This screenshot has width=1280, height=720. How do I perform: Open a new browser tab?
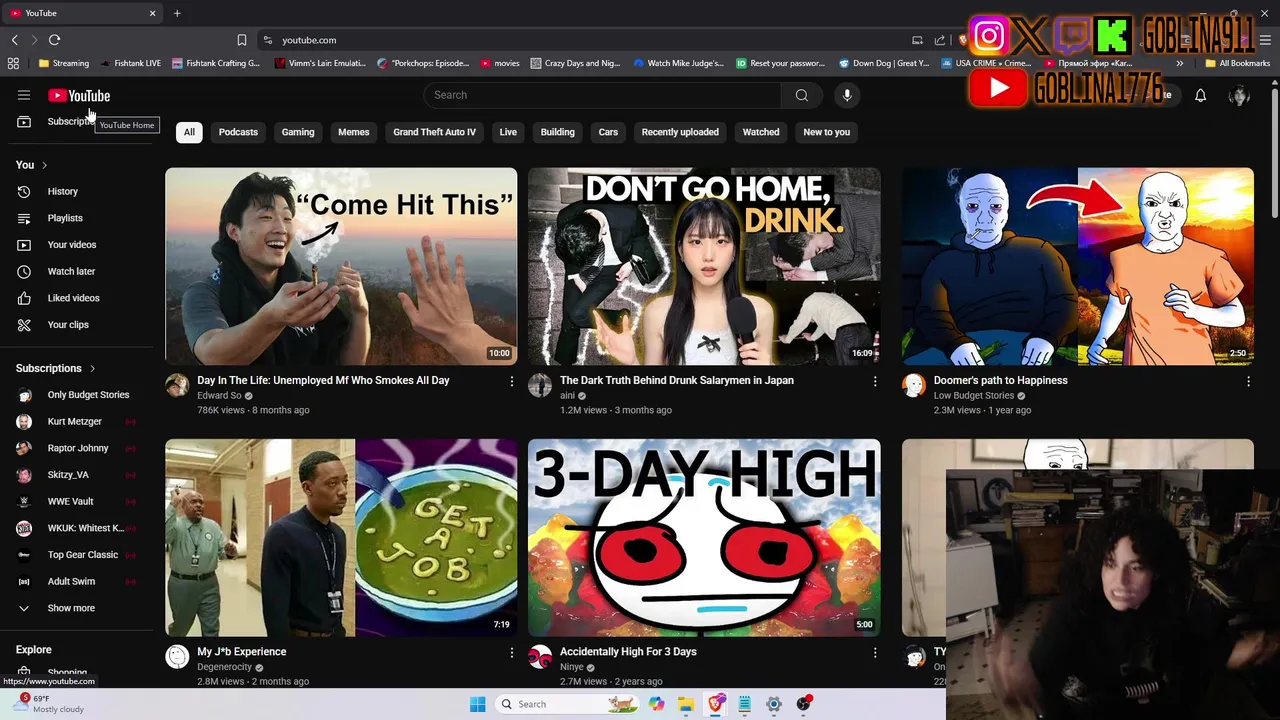pyautogui.click(x=177, y=13)
